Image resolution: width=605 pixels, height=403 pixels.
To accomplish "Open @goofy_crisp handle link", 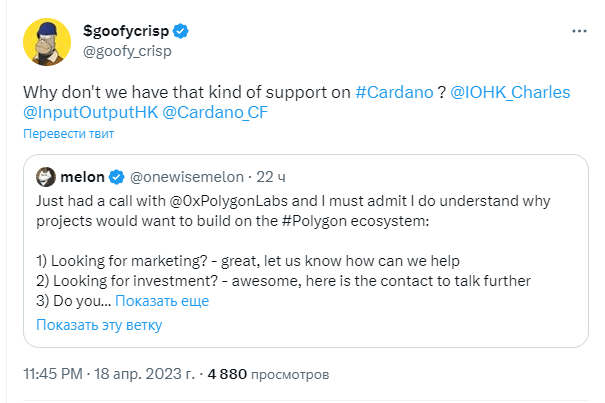I will point(127,51).
